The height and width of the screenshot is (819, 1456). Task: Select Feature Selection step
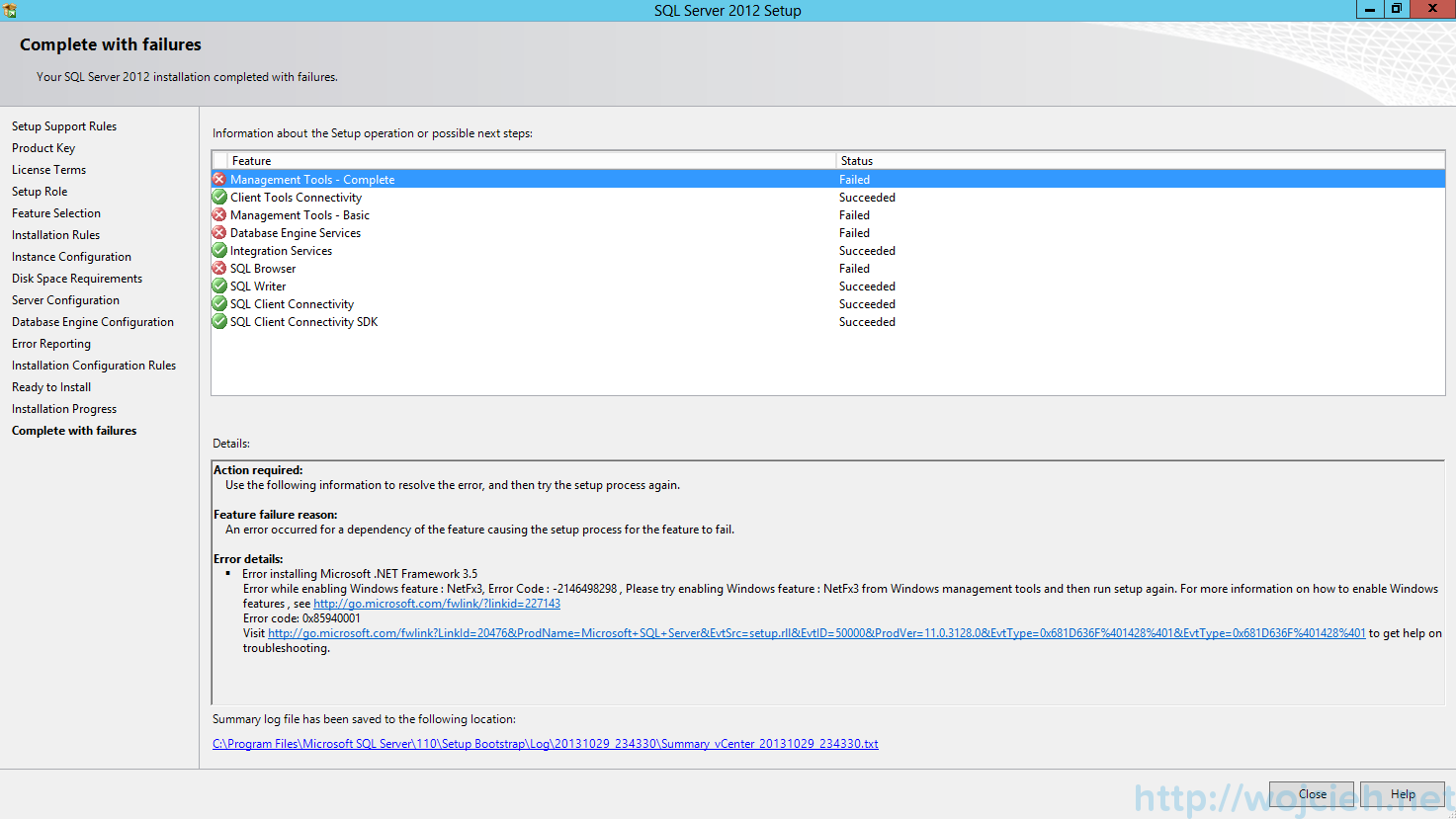click(x=56, y=213)
